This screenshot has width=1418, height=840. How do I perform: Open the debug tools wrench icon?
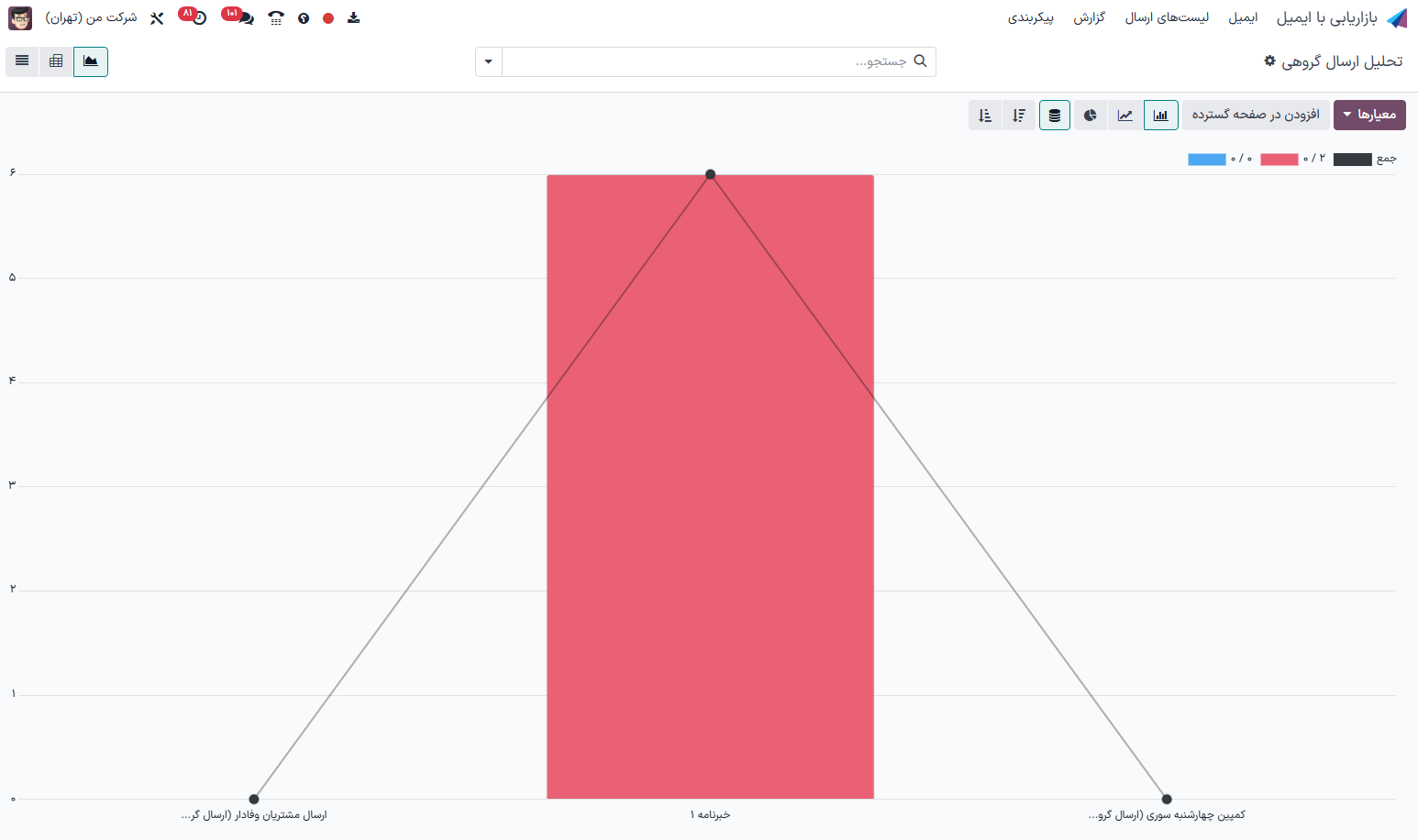(157, 18)
